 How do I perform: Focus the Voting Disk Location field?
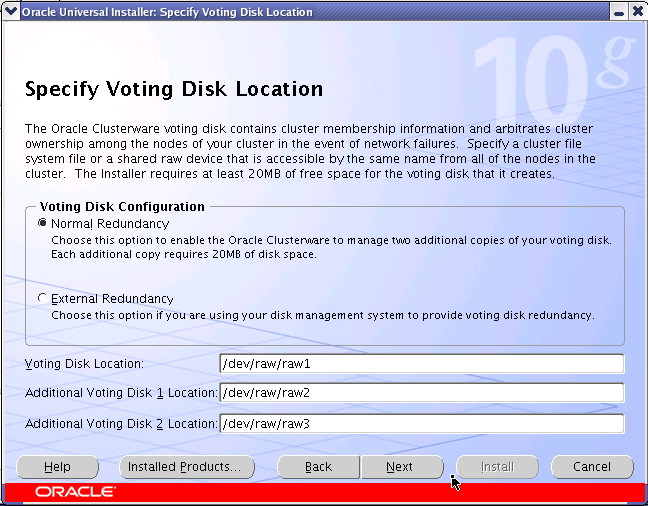pos(422,364)
